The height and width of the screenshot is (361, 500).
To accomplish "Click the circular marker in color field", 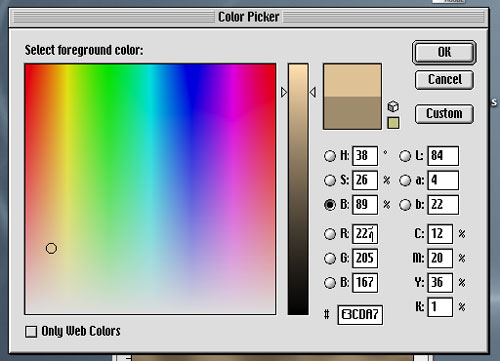I will (x=51, y=248).
